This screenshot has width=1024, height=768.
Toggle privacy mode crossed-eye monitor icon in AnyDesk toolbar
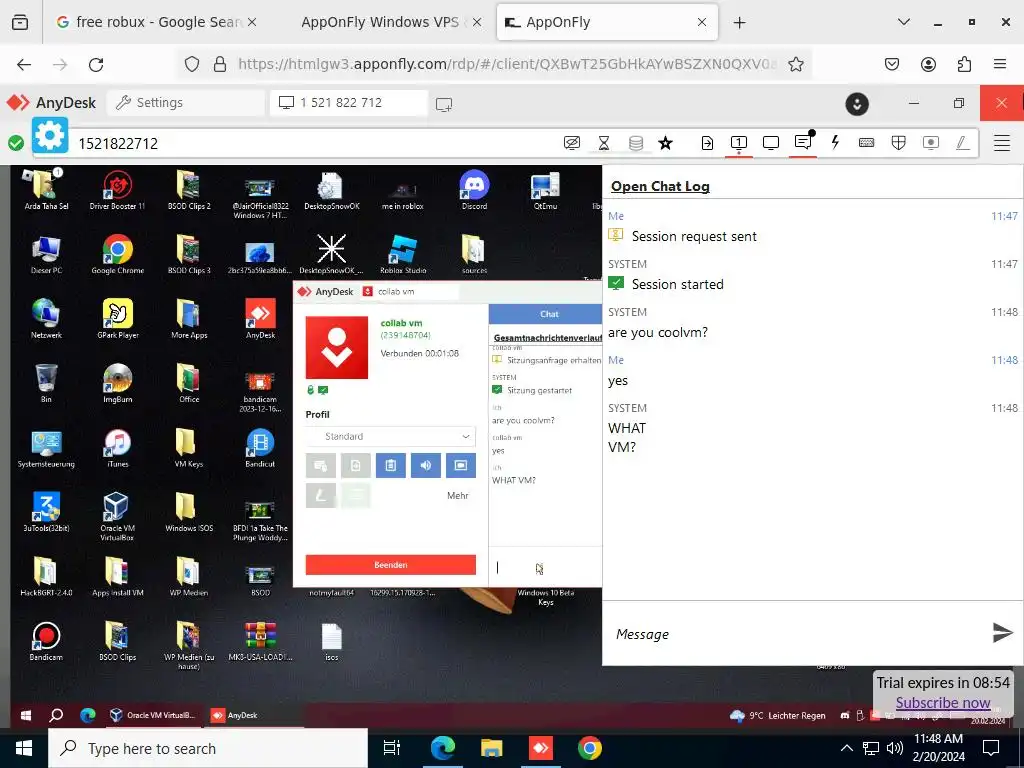(571, 143)
